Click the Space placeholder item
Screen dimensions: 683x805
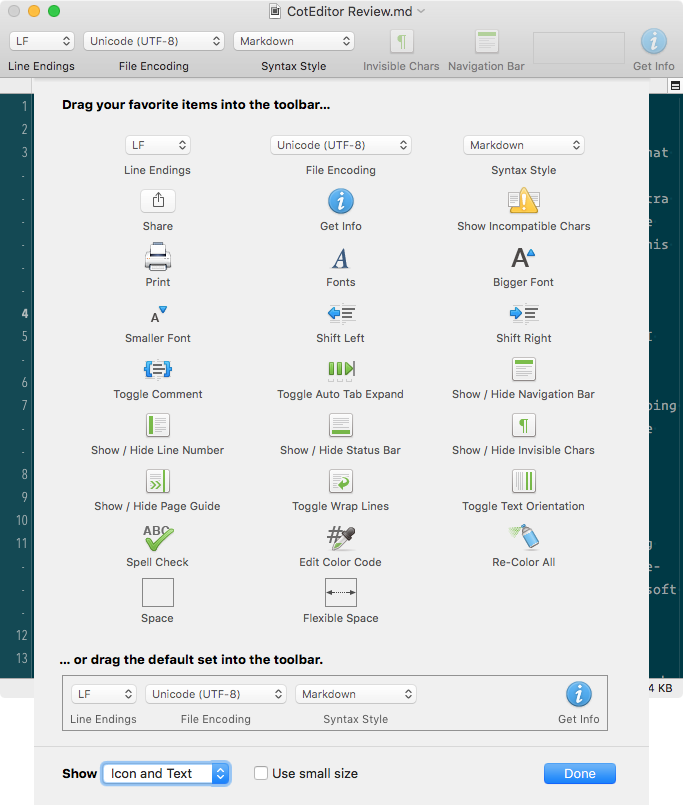(x=158, y=592)
